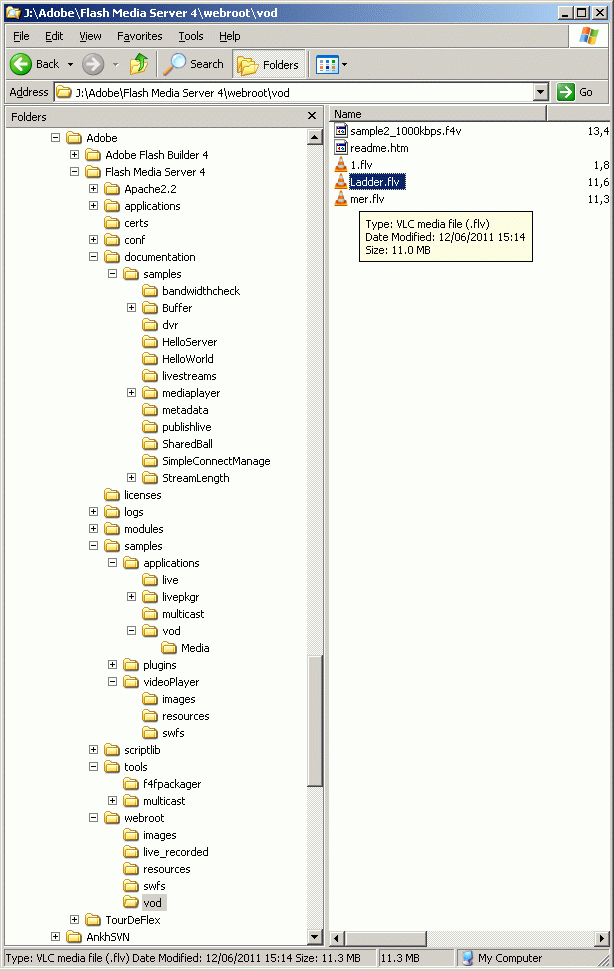Open the Edit menu
614x971 pixels.
[x=54, y=36]
